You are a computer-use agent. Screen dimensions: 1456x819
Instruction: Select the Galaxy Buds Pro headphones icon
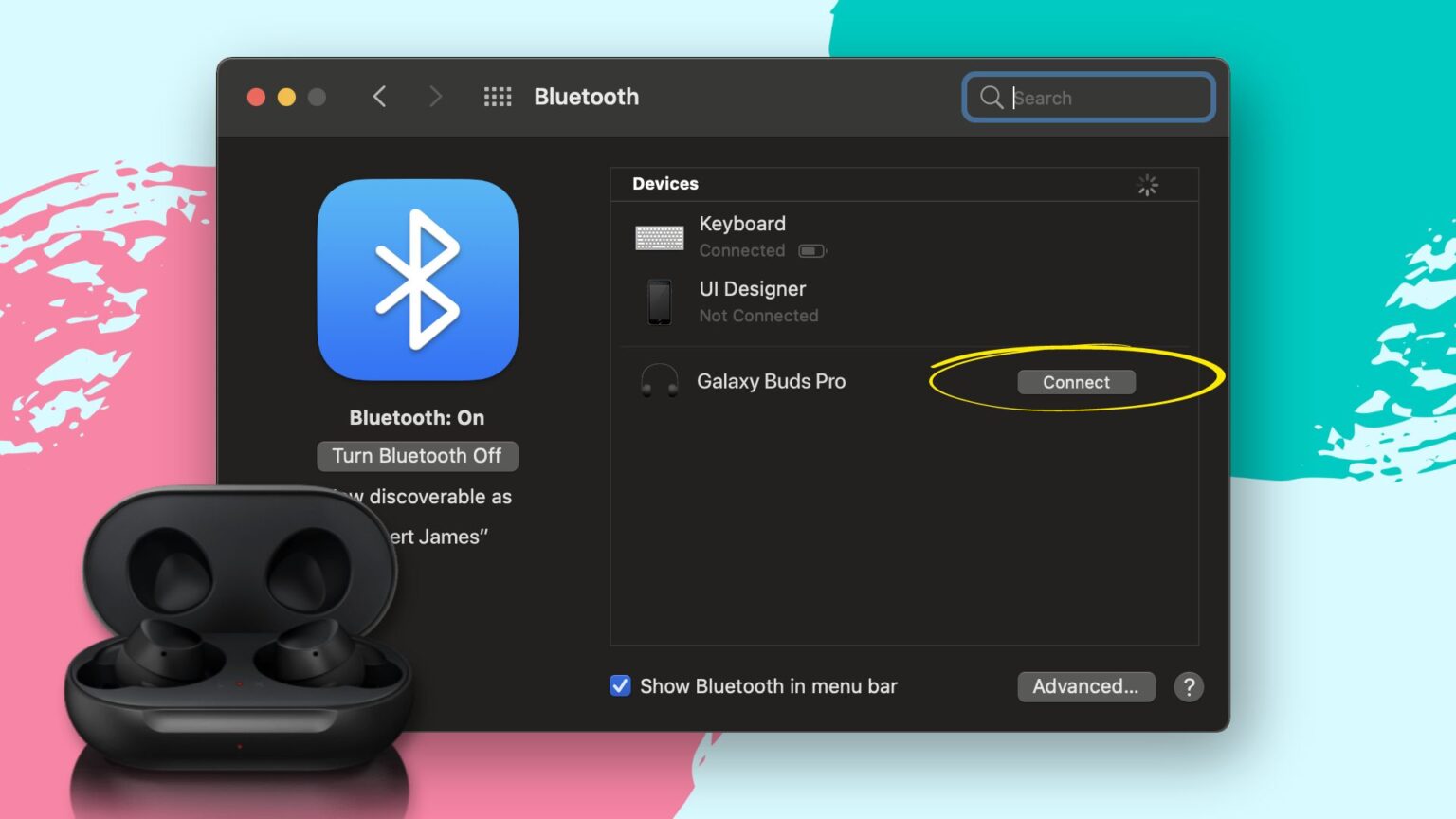click(661, 381)
